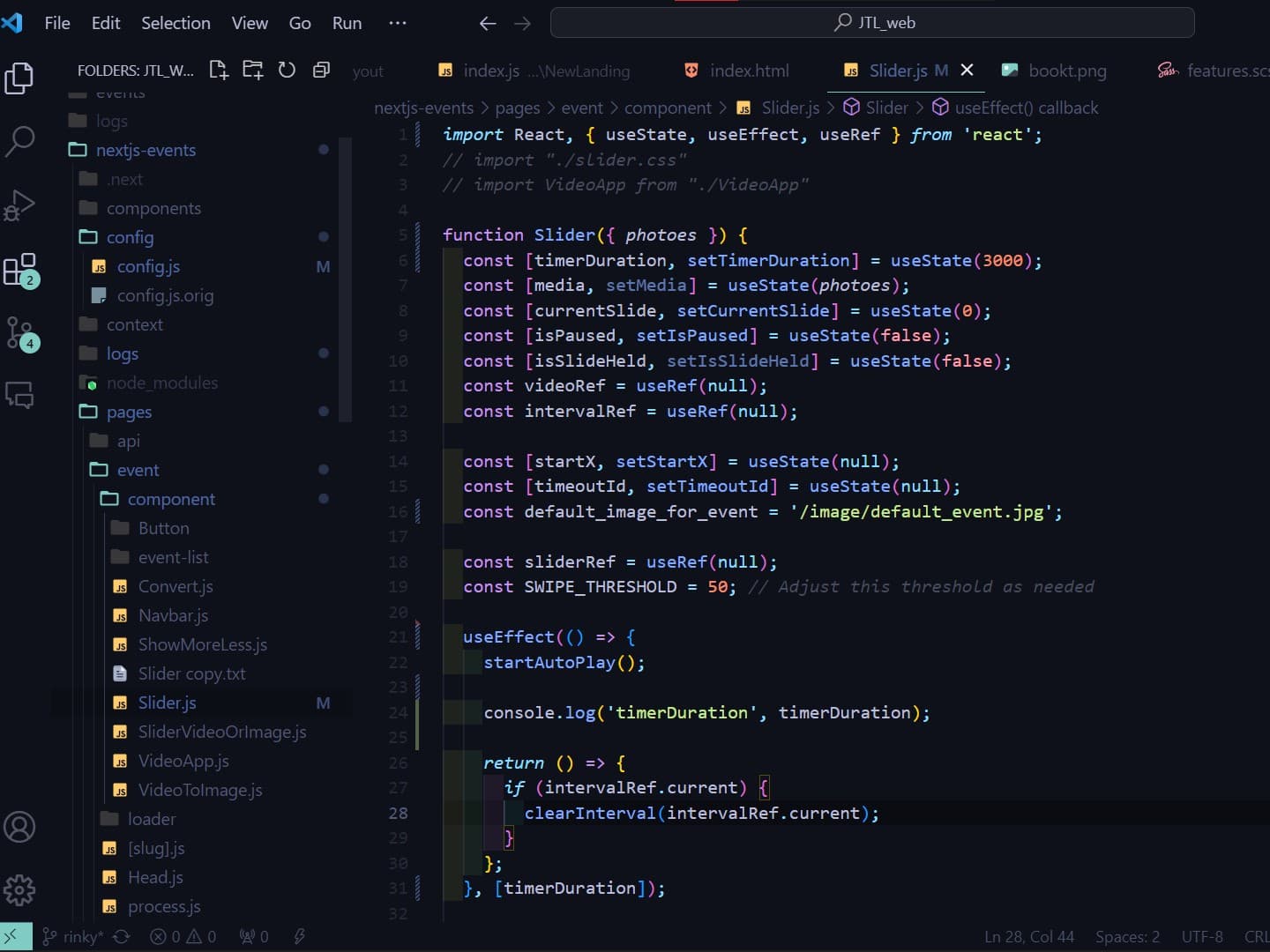Open the Explorer view in activity bar

(19, 78)
